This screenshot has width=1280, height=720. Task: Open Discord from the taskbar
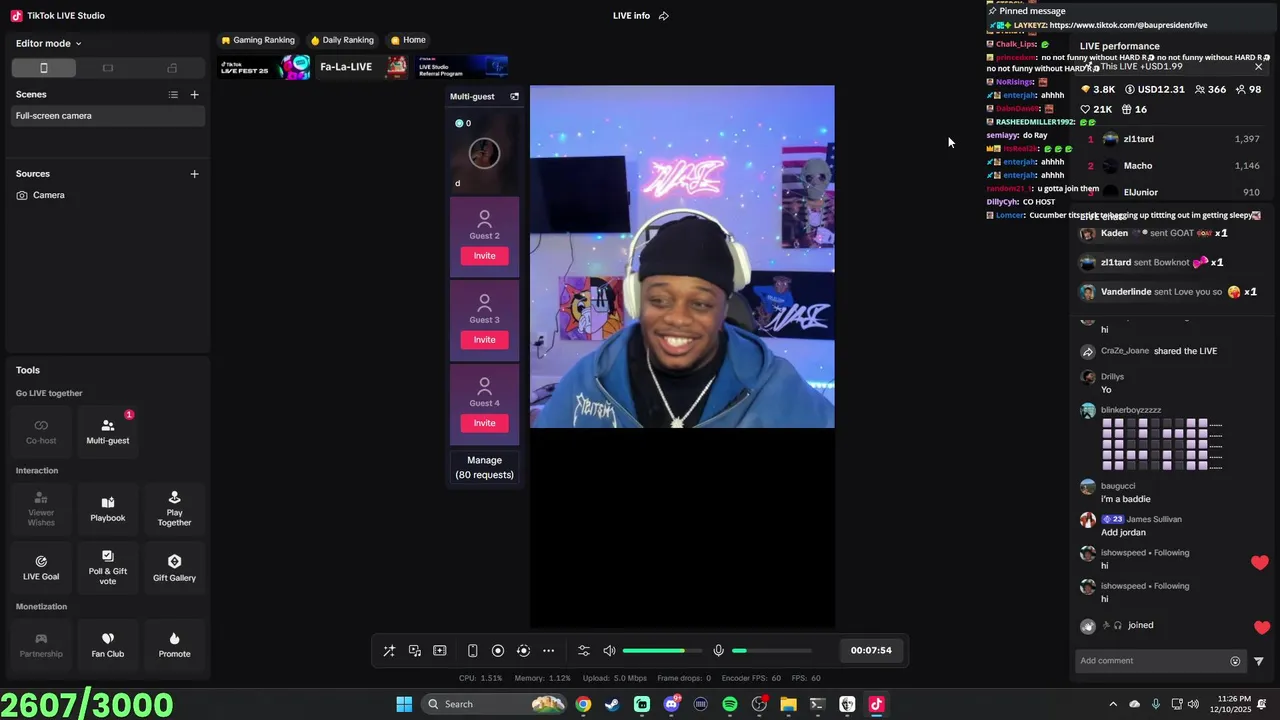pyautogui.click(x=671, y=704)
